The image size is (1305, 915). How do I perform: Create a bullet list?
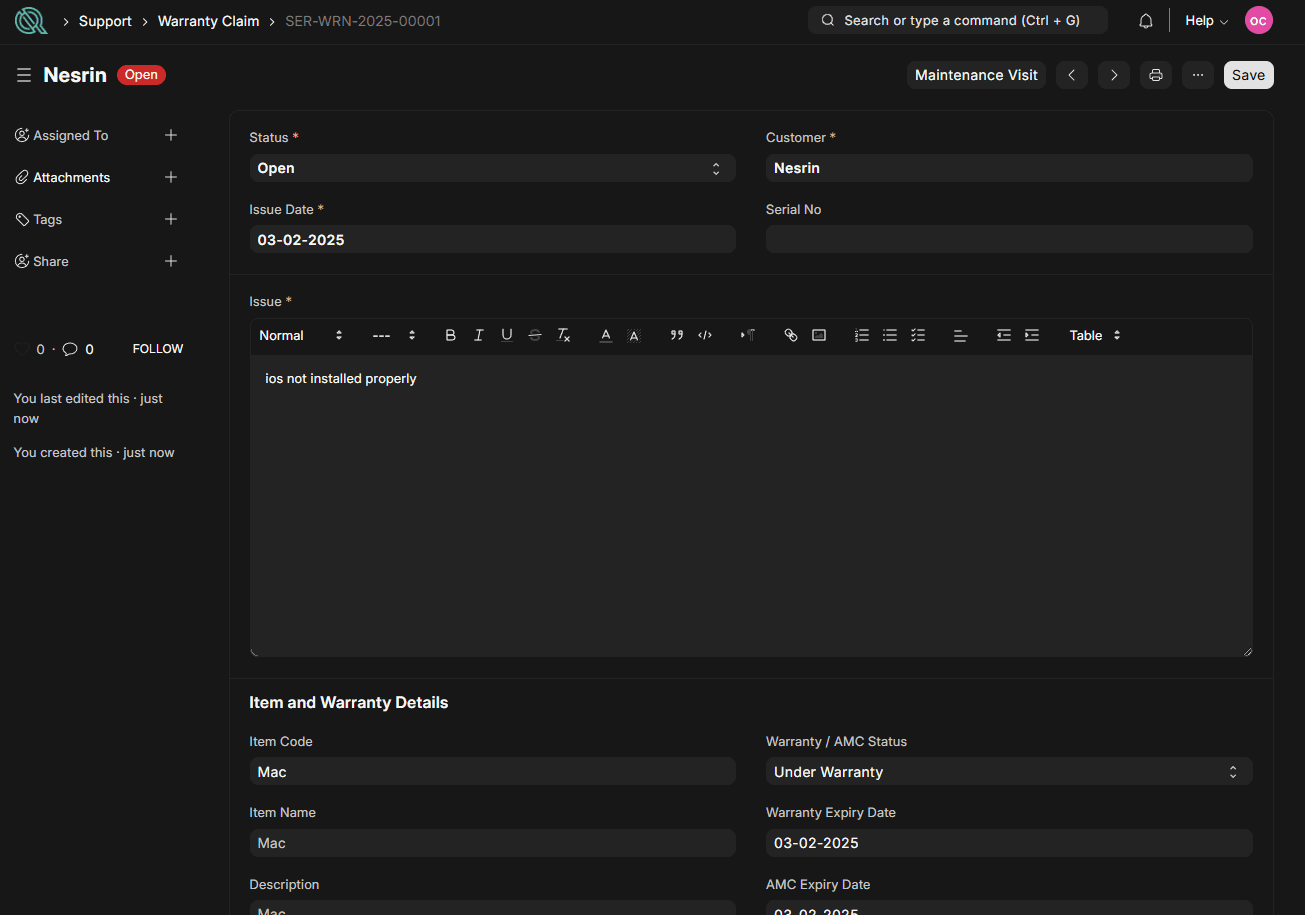(890, 335)
